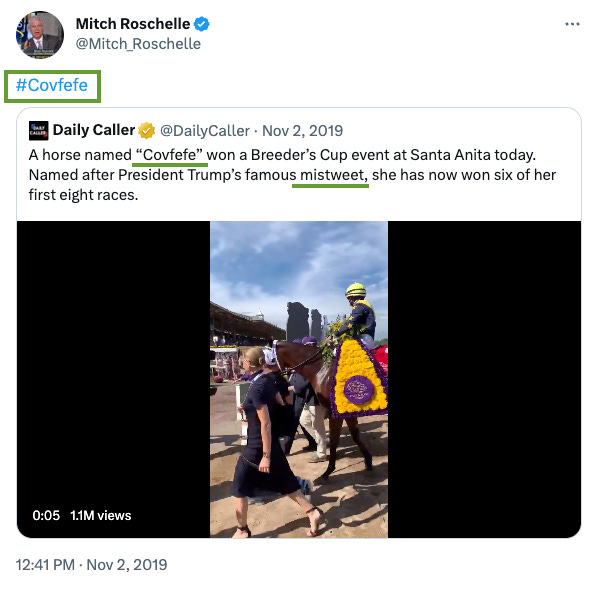Play the horse race video
Screen dimensions: 597x590
click(x=299, y=379)
